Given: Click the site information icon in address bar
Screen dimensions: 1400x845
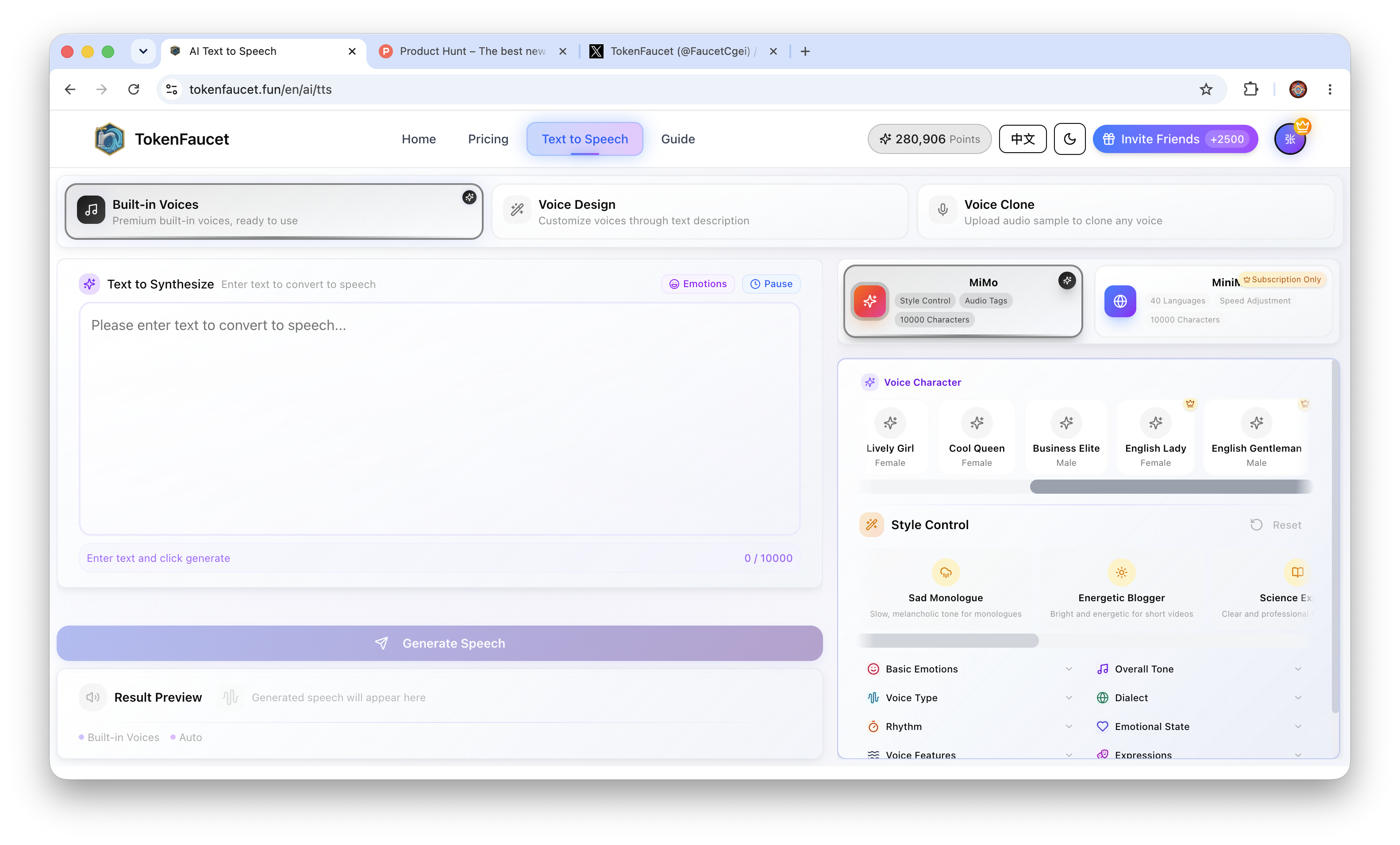Looking at the screenshot, I should pos(172,89).
